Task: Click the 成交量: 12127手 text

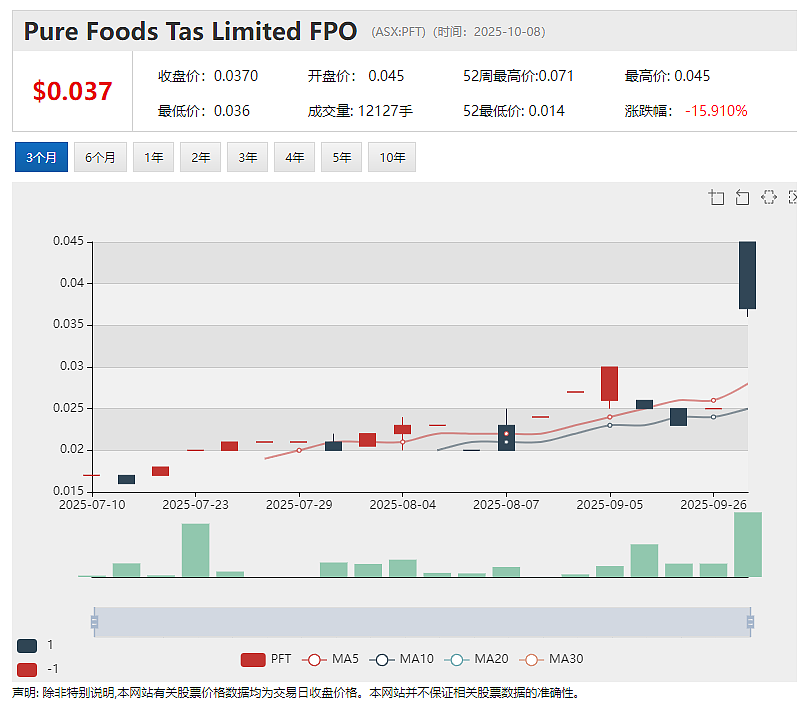Action: tap(360, 111)
